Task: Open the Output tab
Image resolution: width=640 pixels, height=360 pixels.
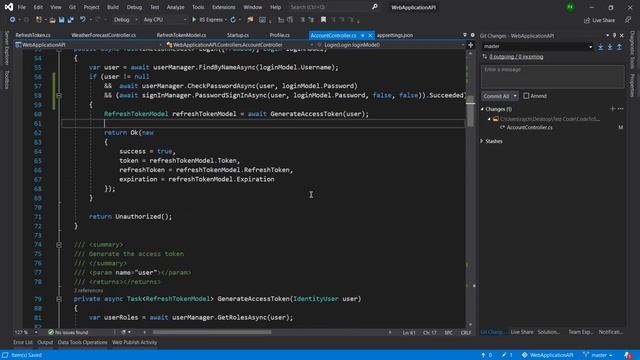Action: 45,342
